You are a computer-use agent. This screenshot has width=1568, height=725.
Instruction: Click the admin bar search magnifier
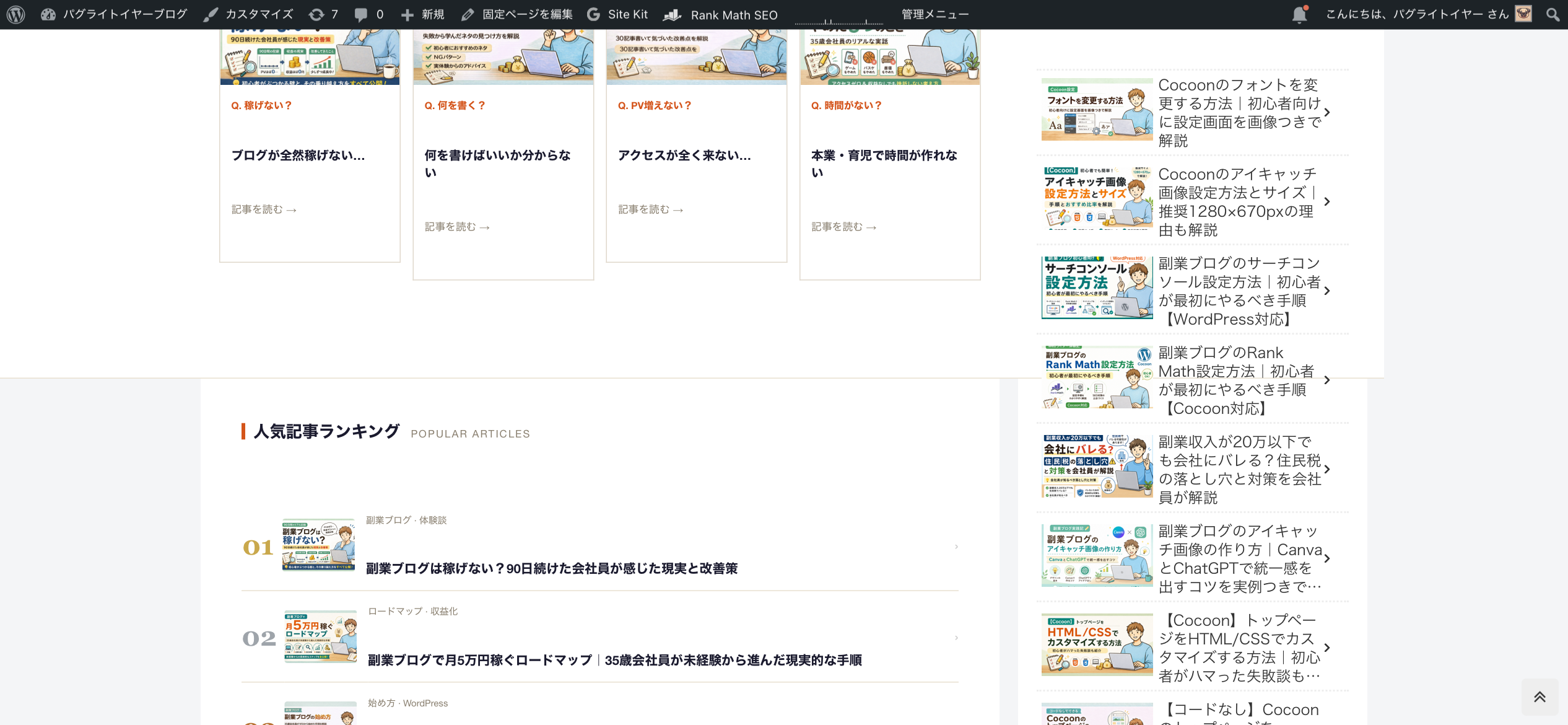click(x=1553, y=14)
